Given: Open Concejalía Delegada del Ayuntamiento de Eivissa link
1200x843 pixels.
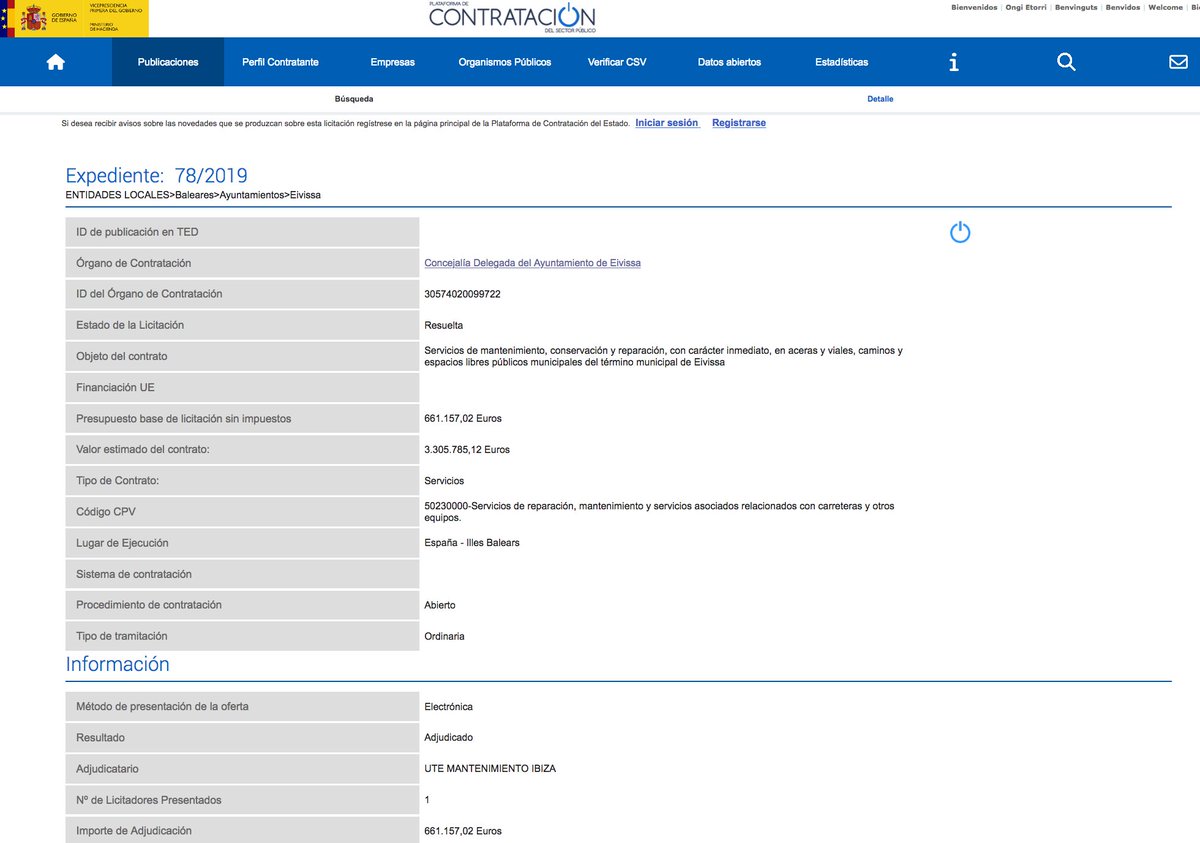Looking at the screenshot, I should click(532, 263).
